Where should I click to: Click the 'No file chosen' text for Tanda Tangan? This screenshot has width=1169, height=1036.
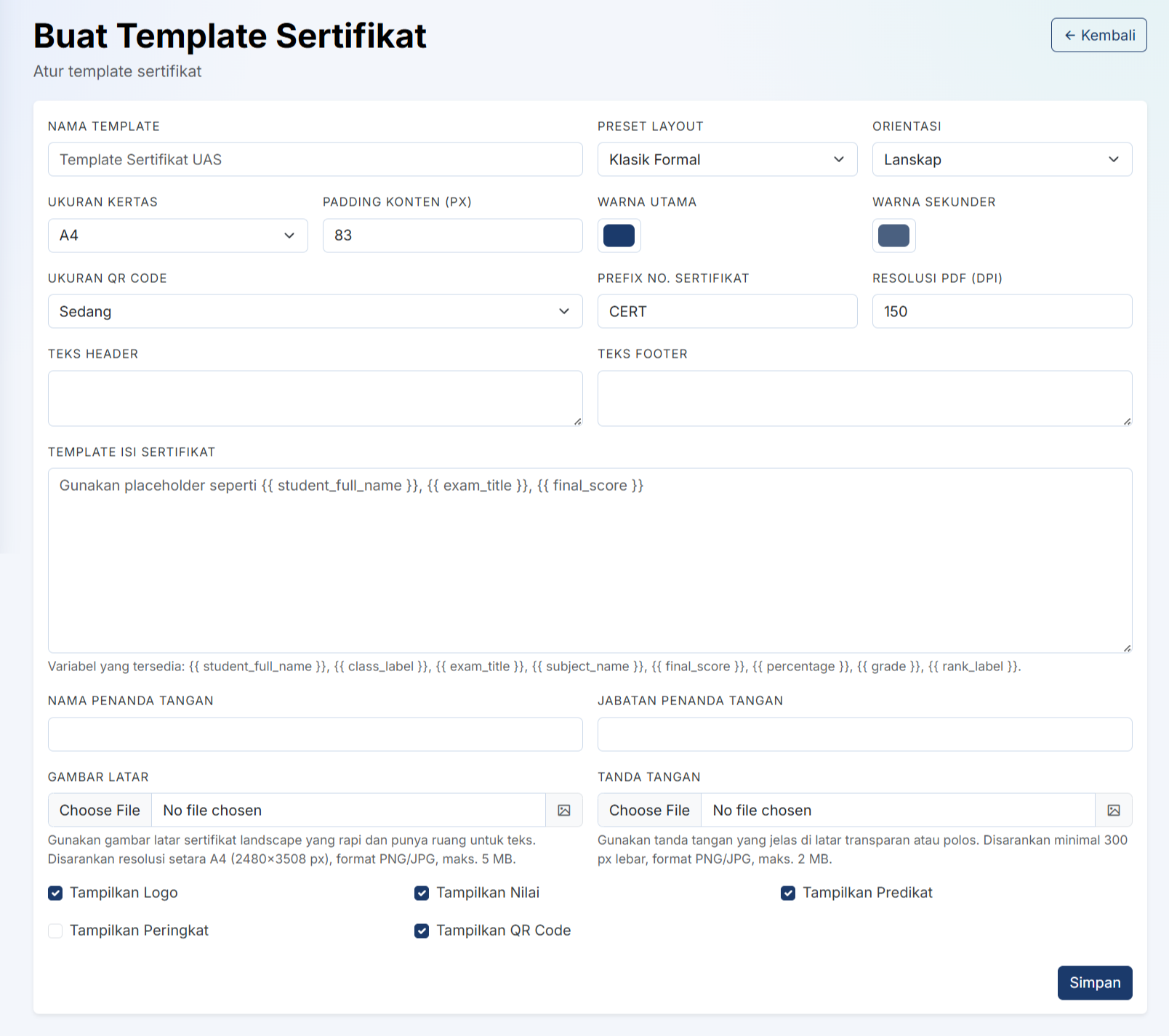tap(762, 810)
